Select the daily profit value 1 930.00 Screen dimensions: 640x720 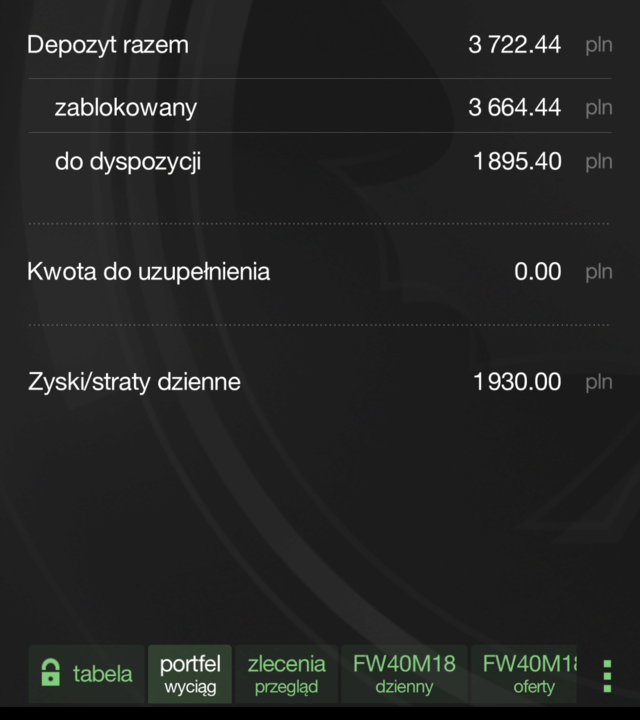click(x=517, y=382)
